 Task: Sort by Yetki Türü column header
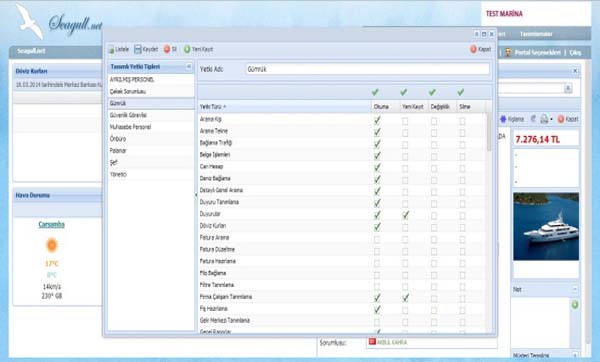(x=284, y=106)
